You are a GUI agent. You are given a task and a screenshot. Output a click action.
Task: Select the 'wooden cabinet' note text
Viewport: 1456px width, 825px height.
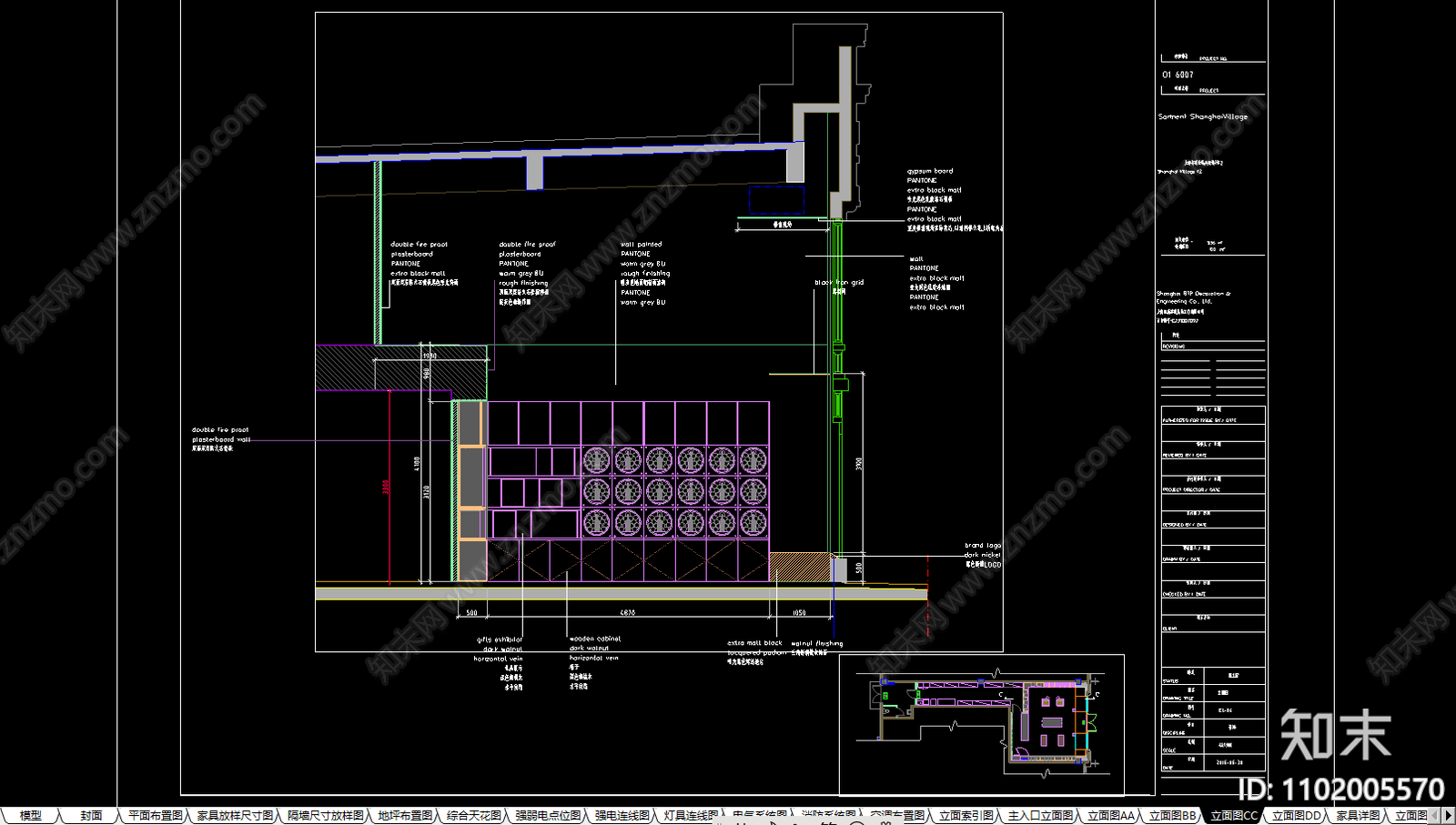tap(595, 639)
